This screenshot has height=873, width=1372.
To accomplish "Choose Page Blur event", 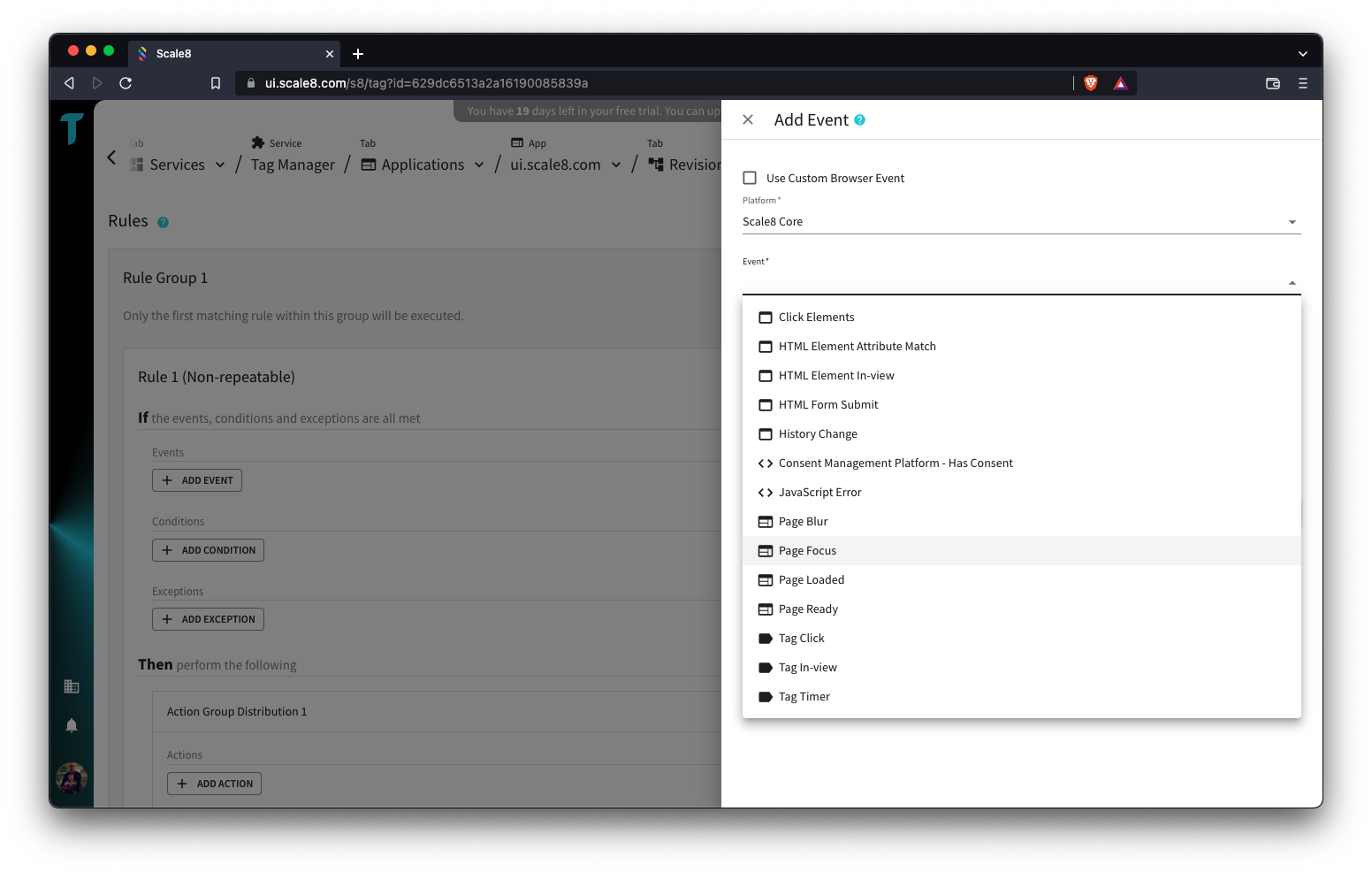I will (1021, 522).
